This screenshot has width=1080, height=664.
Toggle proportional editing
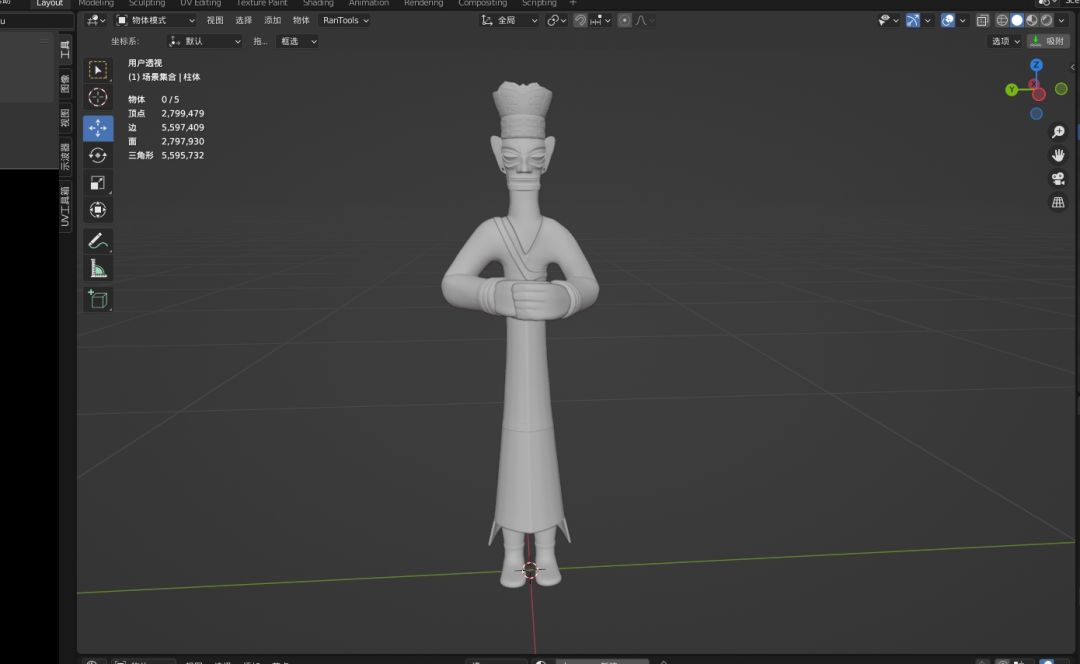(x=624, y=21)
